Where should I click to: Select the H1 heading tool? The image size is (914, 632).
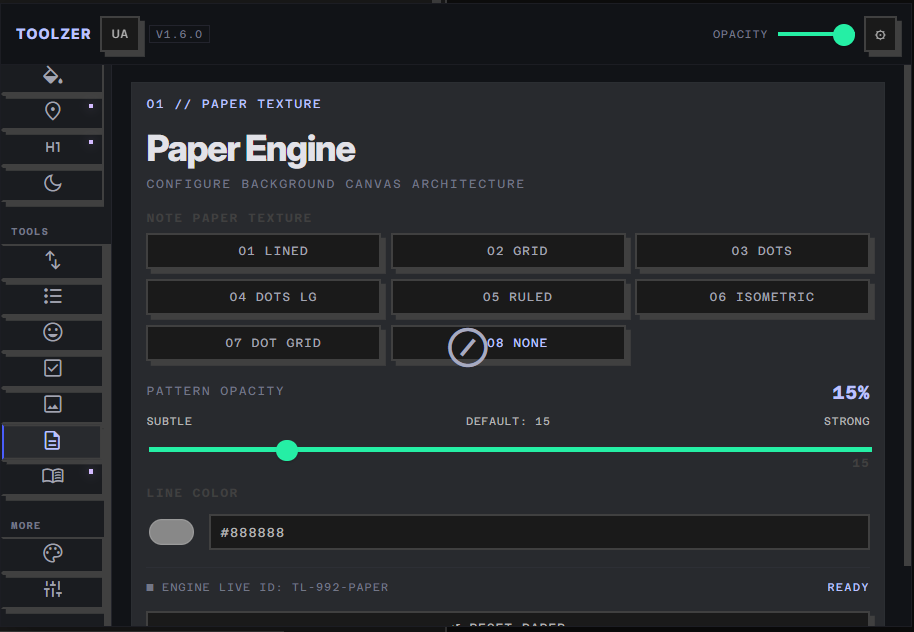(52, 148)
